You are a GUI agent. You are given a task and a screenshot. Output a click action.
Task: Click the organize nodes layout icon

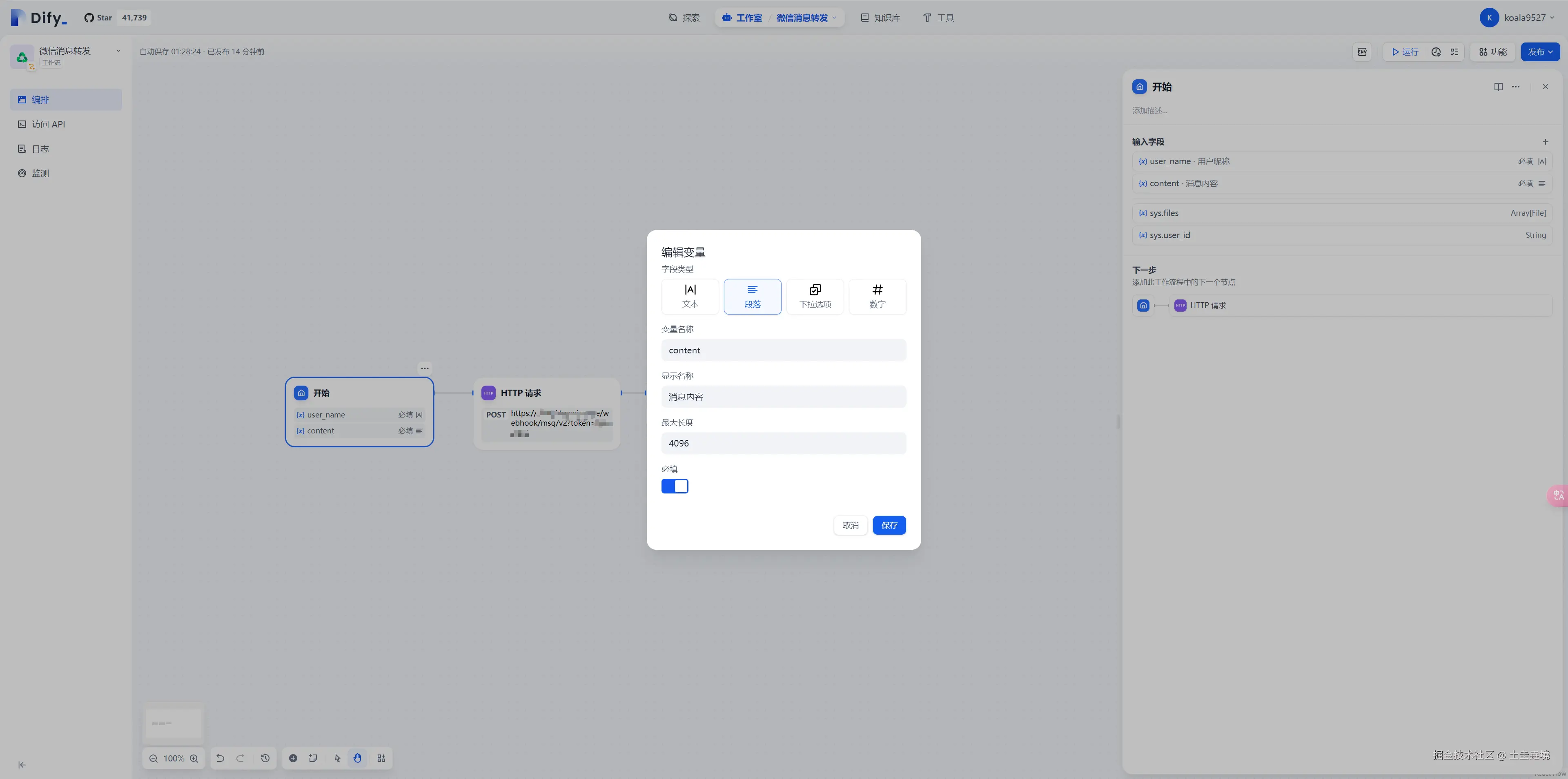[x=381, y=758]
